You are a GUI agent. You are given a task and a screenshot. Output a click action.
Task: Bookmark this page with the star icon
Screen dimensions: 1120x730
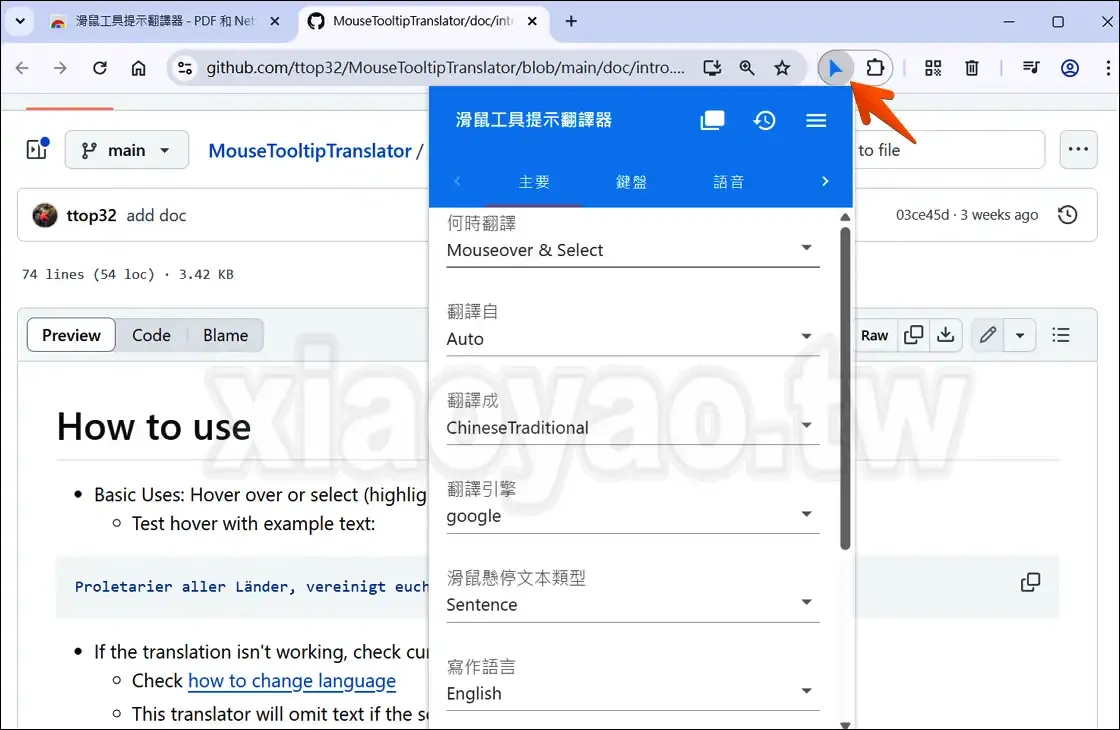click(782, 68)
